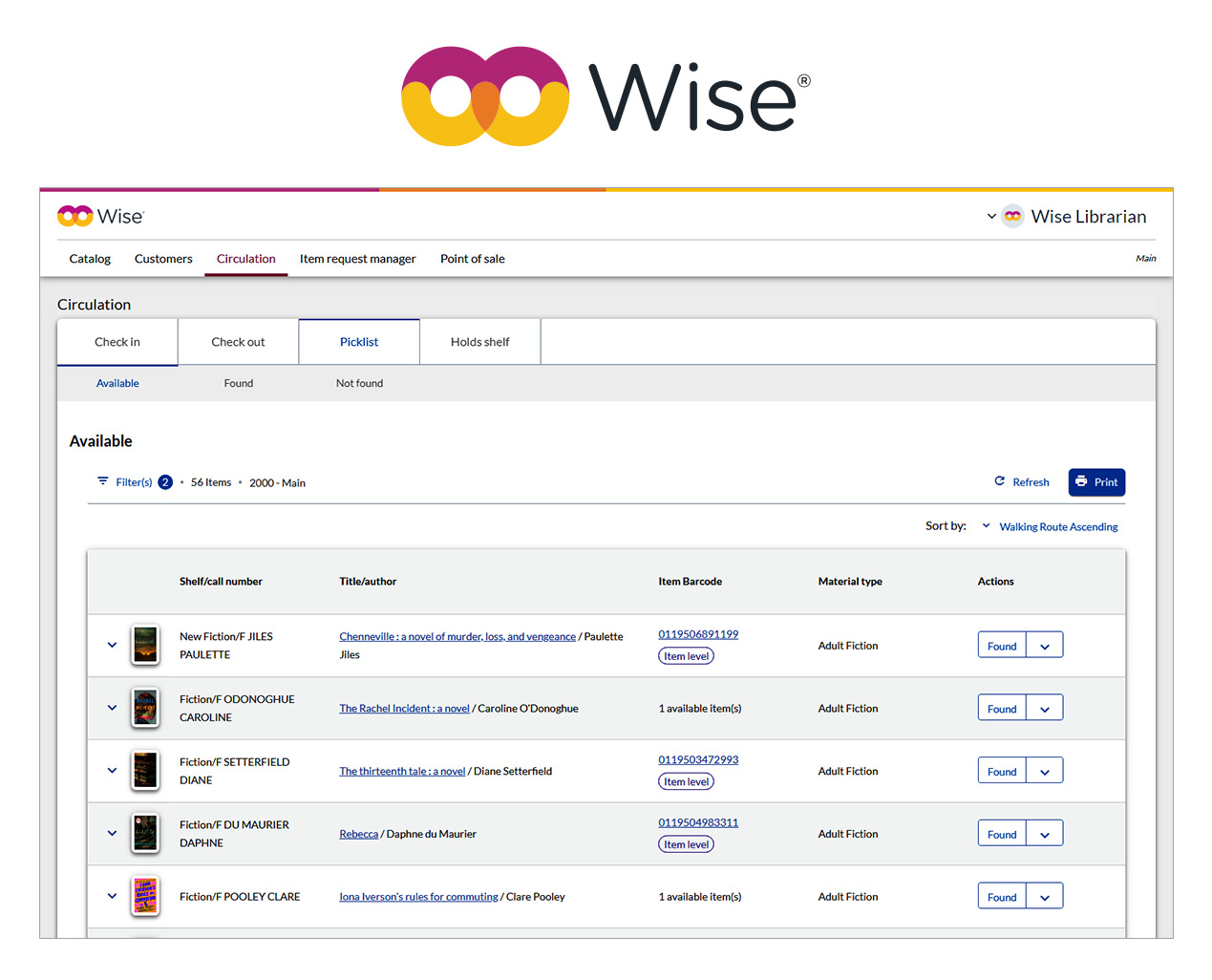Image resolution: width=1212 pixels, height=980 pixels.
Task: Open the Chenneville book cover thumbnail
Action: tap(145, 645)
